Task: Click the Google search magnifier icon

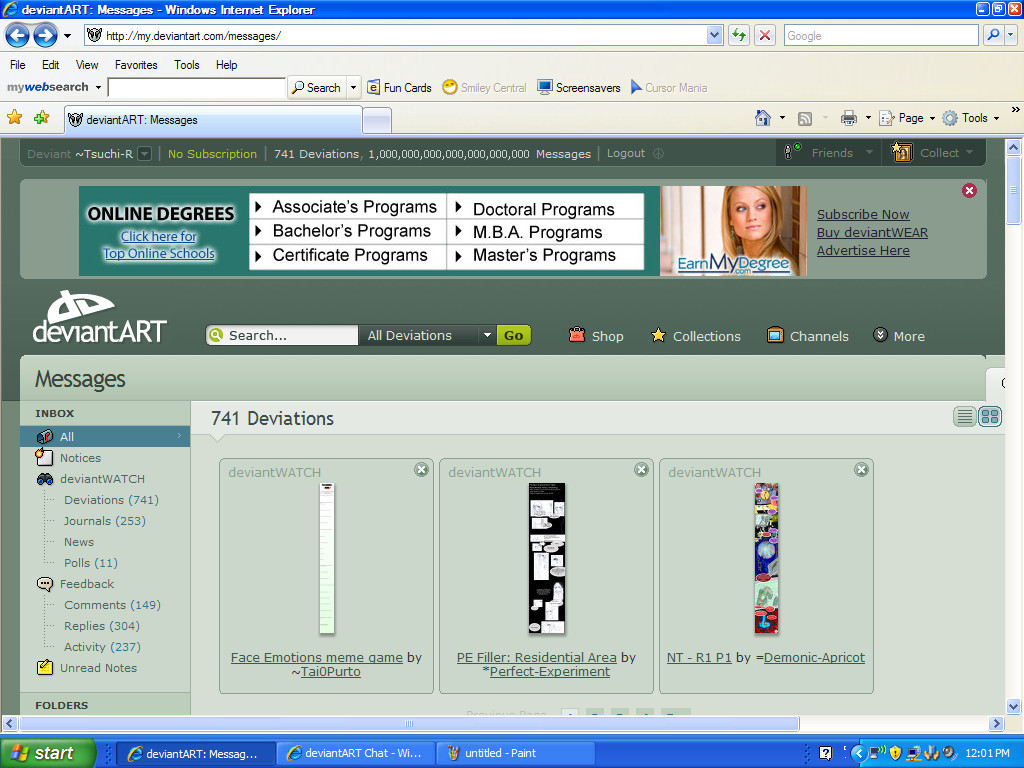Action: click(993, 35)
